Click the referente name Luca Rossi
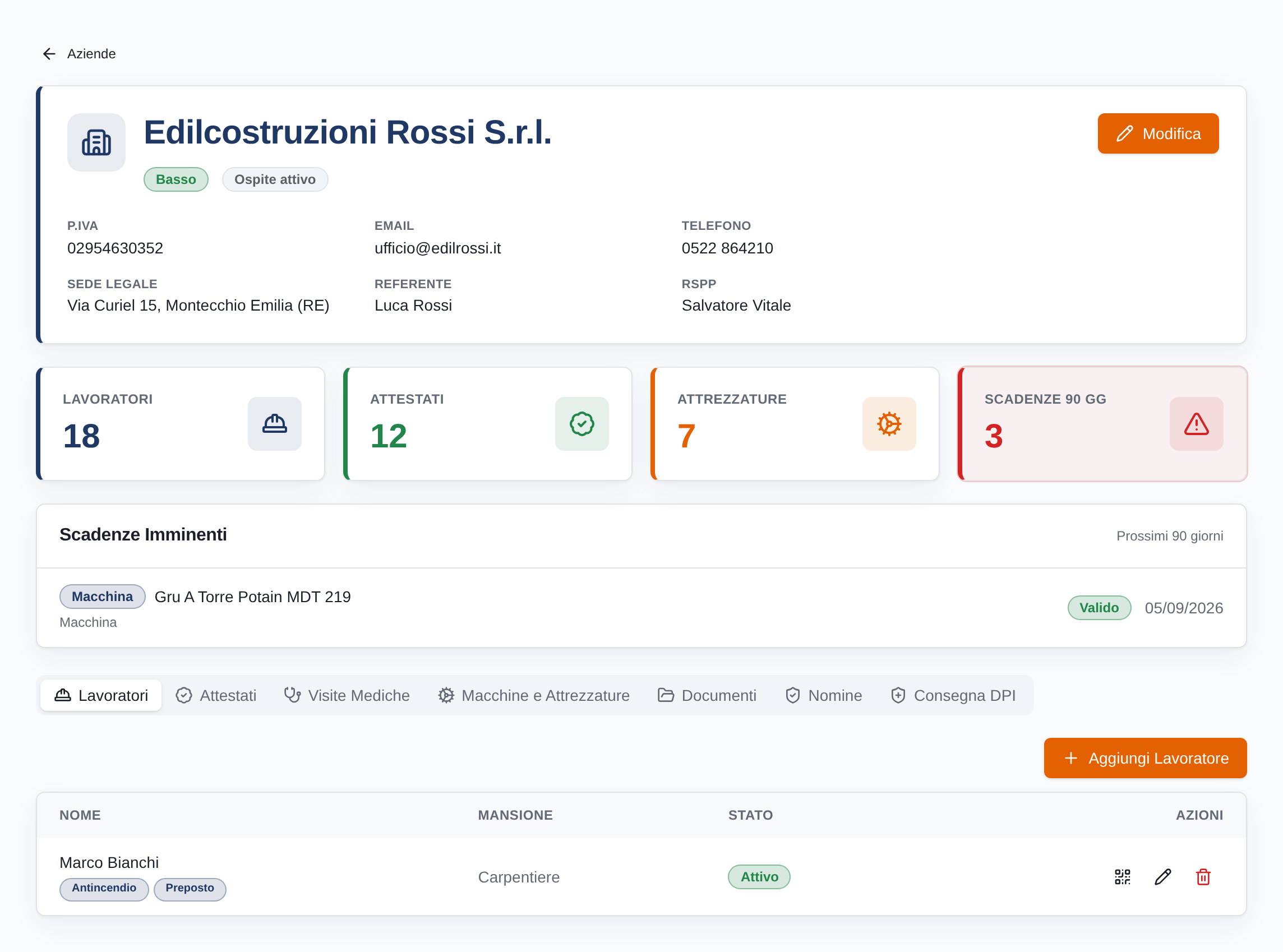Image resolution: width=1283 pixels, height=952 pixels. 413,305
